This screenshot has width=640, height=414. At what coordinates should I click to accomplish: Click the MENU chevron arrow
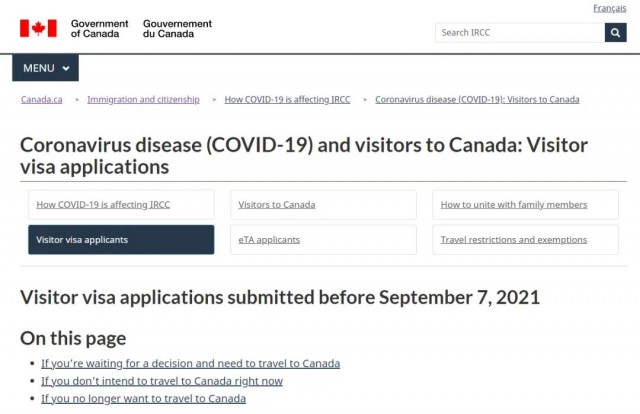tap(66, 68)
